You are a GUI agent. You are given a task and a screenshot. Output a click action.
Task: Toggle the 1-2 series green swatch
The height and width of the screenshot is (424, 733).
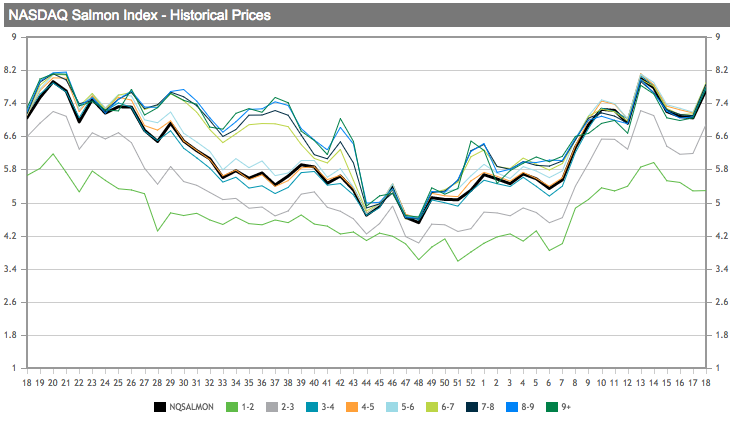pyautogui.click(x=232, y=407)
